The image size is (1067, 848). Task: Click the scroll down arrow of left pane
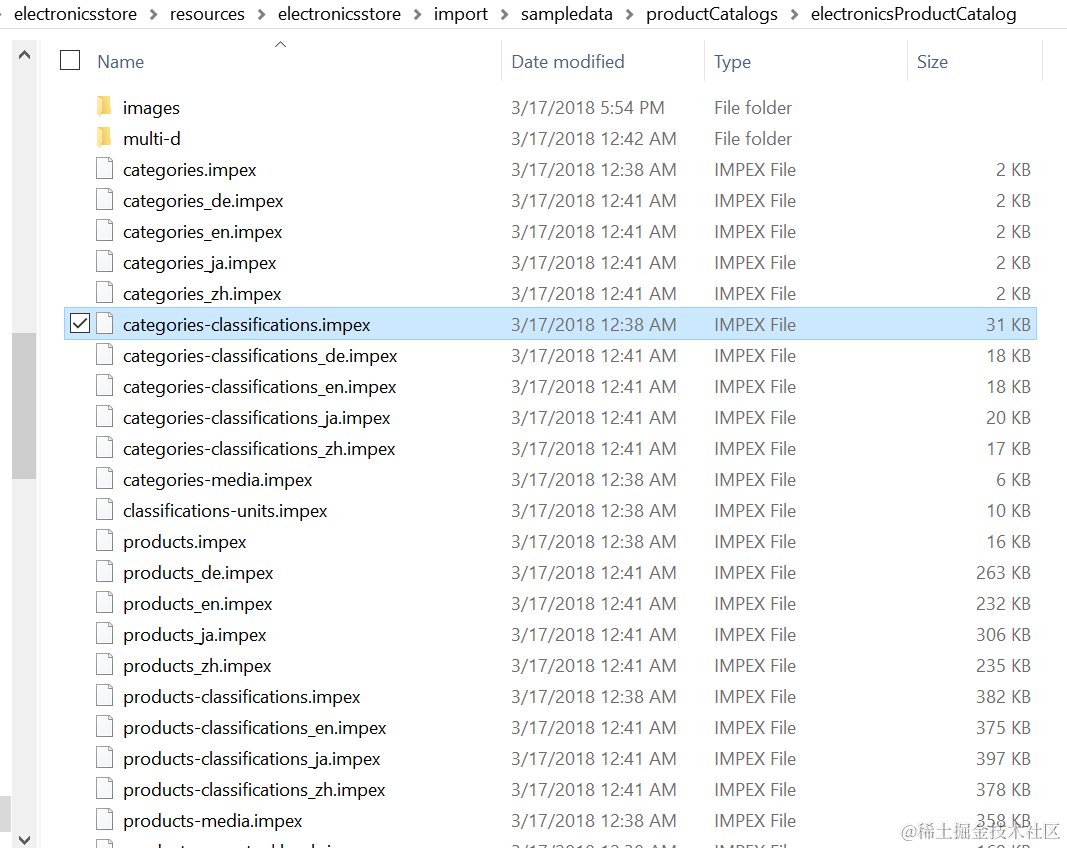pos(24,839)
